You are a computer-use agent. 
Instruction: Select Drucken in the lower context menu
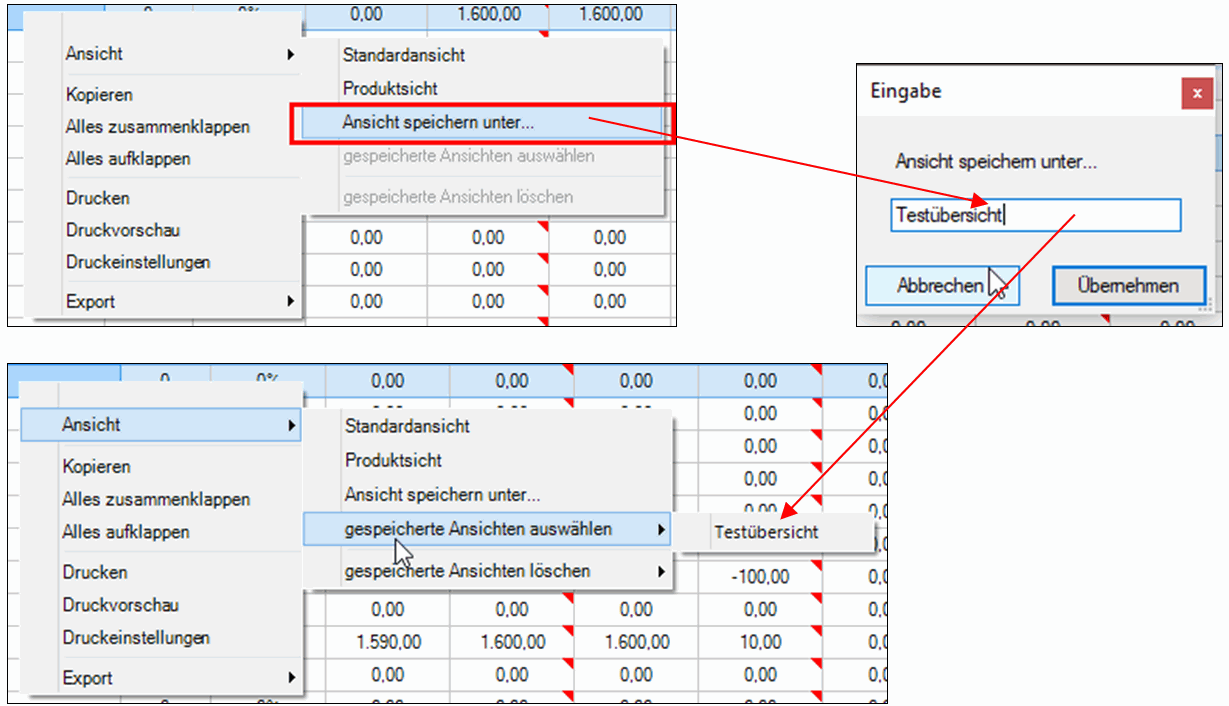point(95,572)
